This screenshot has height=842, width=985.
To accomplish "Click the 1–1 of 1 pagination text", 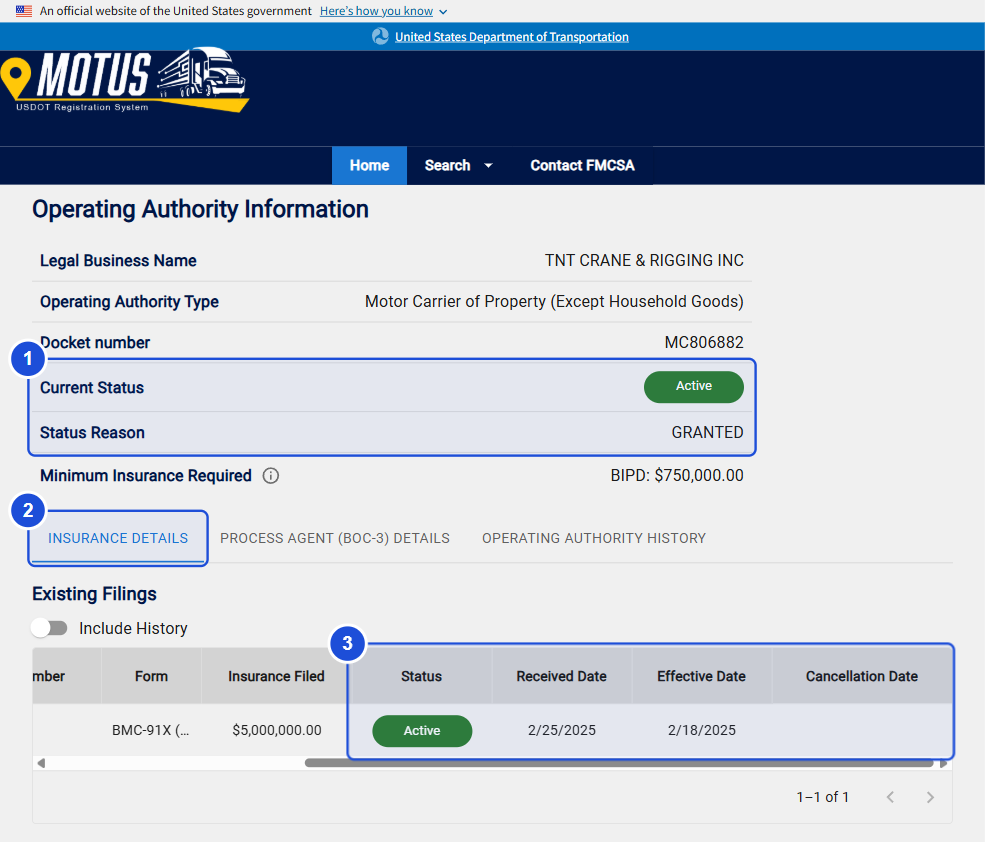I will [x=823, y=797].
